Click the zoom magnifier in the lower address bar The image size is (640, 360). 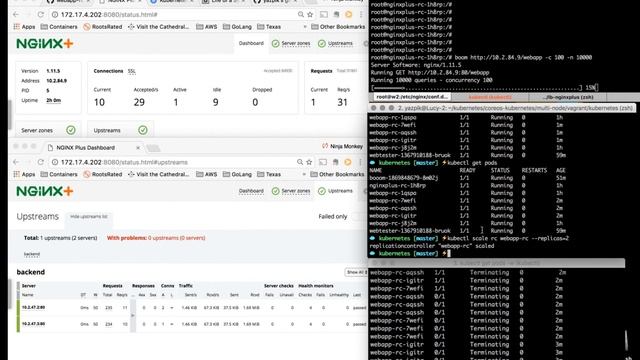(x=300, y=162)
